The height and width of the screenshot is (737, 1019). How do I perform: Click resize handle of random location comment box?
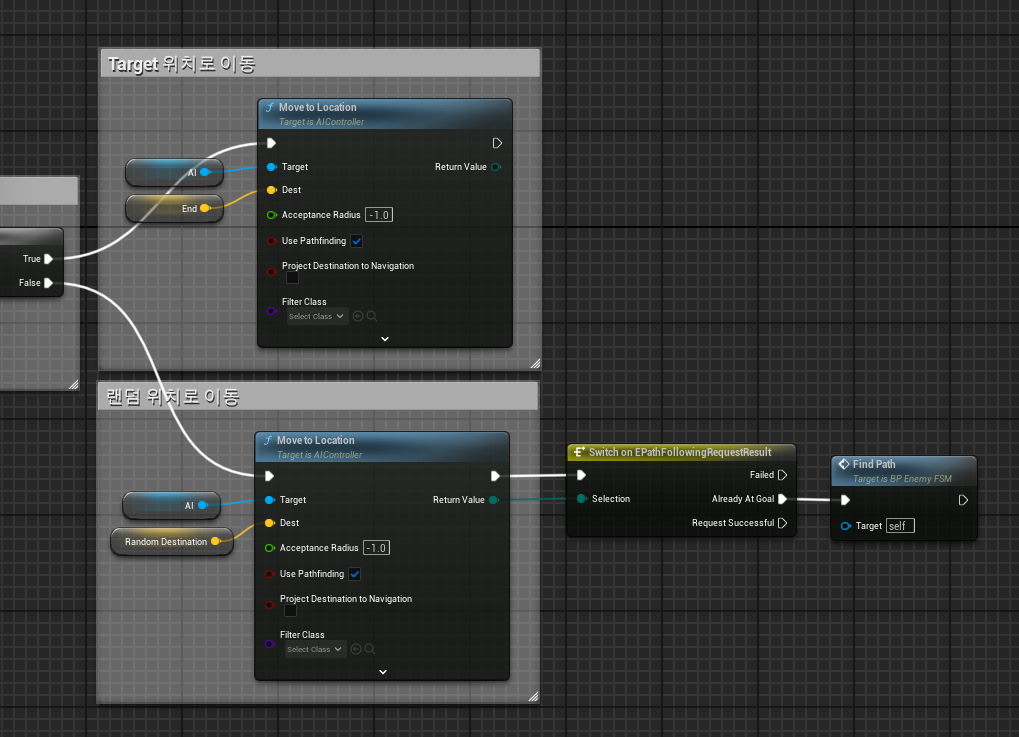tap(534, 697)
